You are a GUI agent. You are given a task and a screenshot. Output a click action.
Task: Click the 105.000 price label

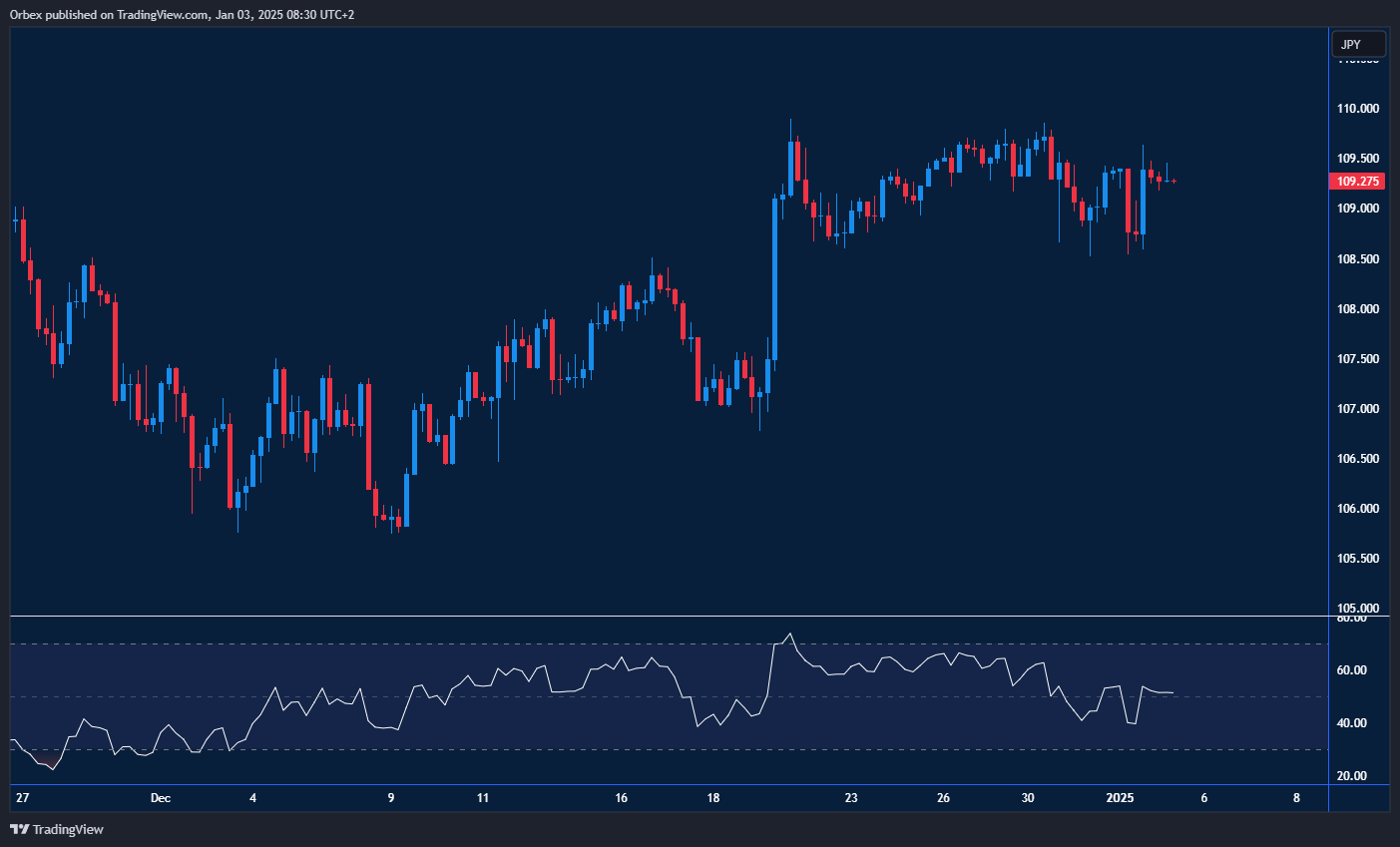pyautogui.click(x=1358, y=608)
